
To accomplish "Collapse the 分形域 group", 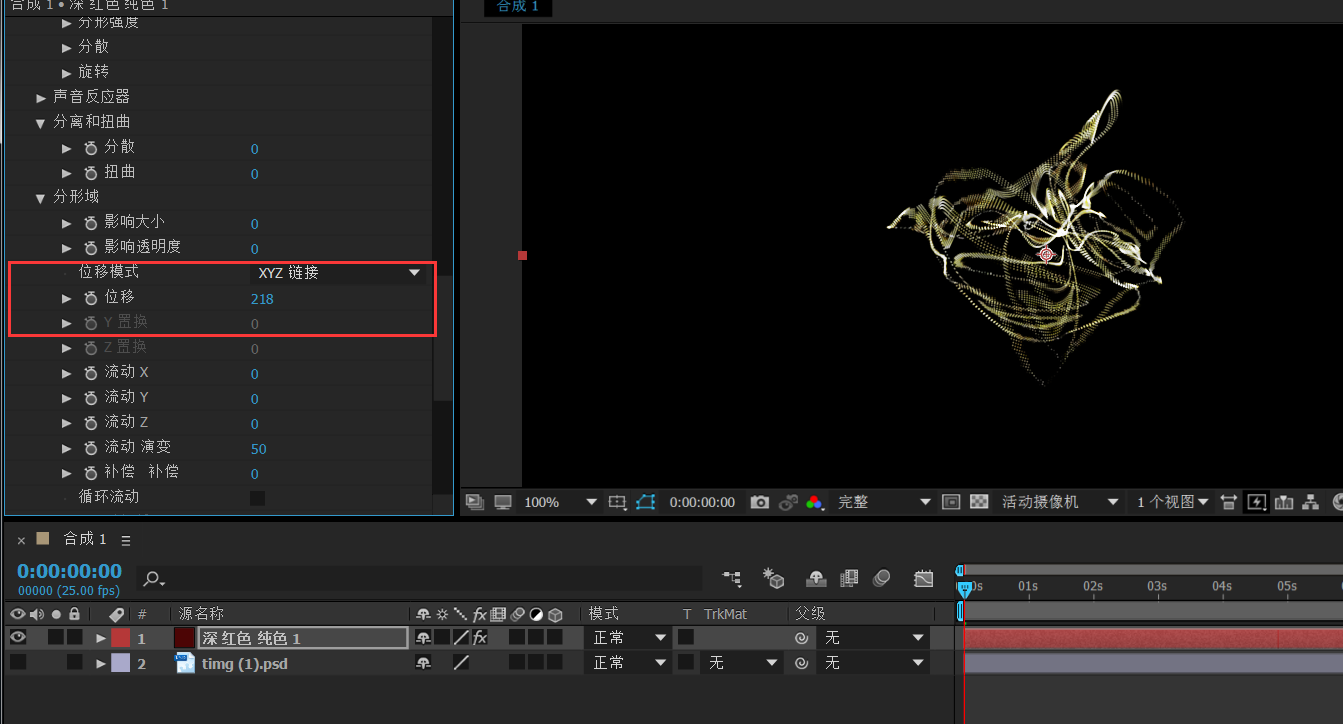I will pyautogui.click(x=41, y=198).
